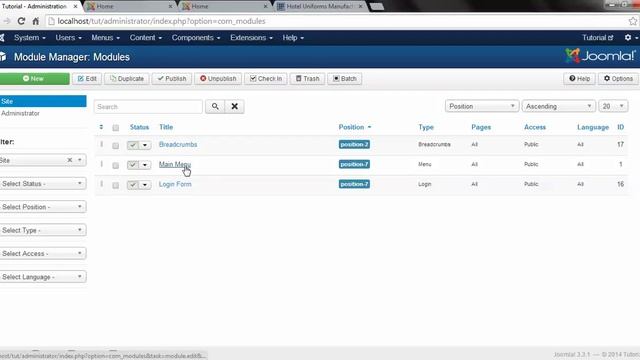Check the Login Form row checkbox
This screenshot has height=360, width=640.
(x=116, y=185)
